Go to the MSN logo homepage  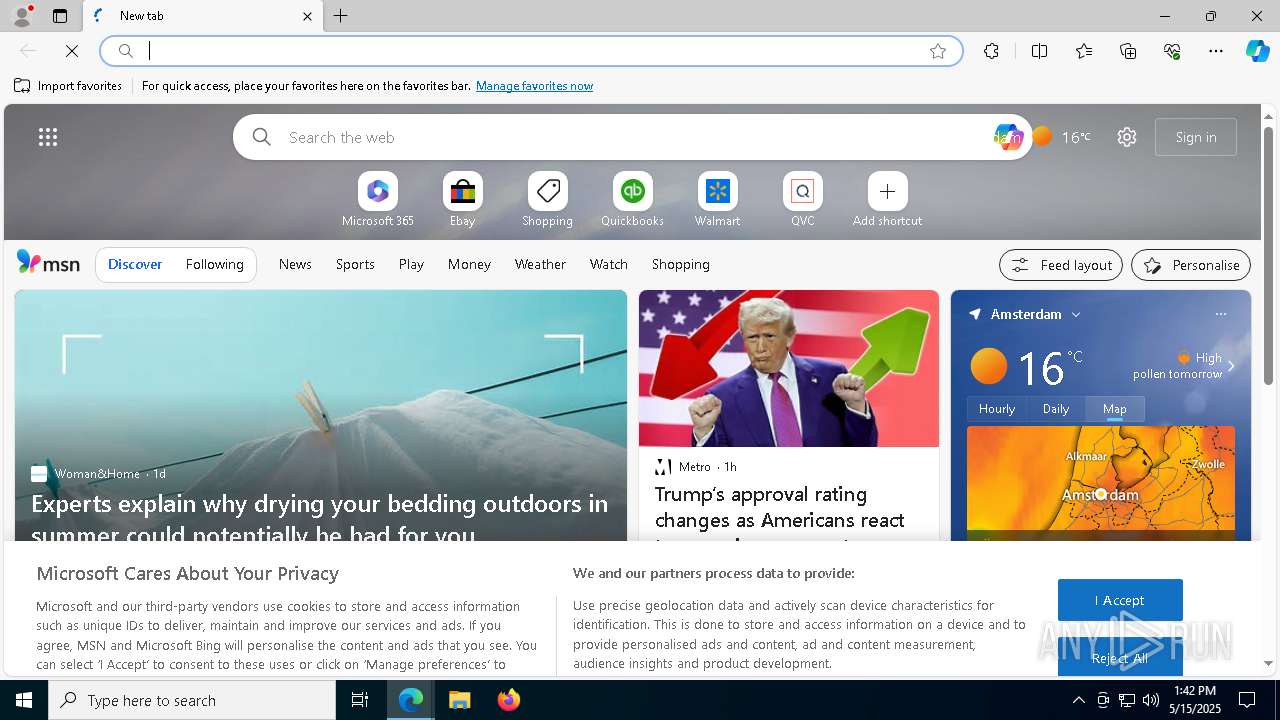pyautogui.click(x=48, y=263)
